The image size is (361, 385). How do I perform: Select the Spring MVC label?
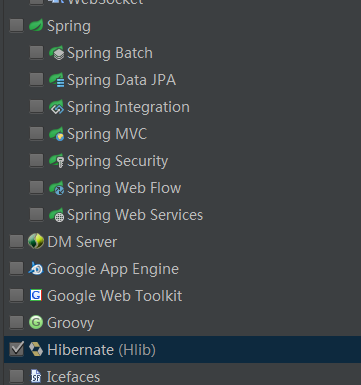click(x=107, y=134)
